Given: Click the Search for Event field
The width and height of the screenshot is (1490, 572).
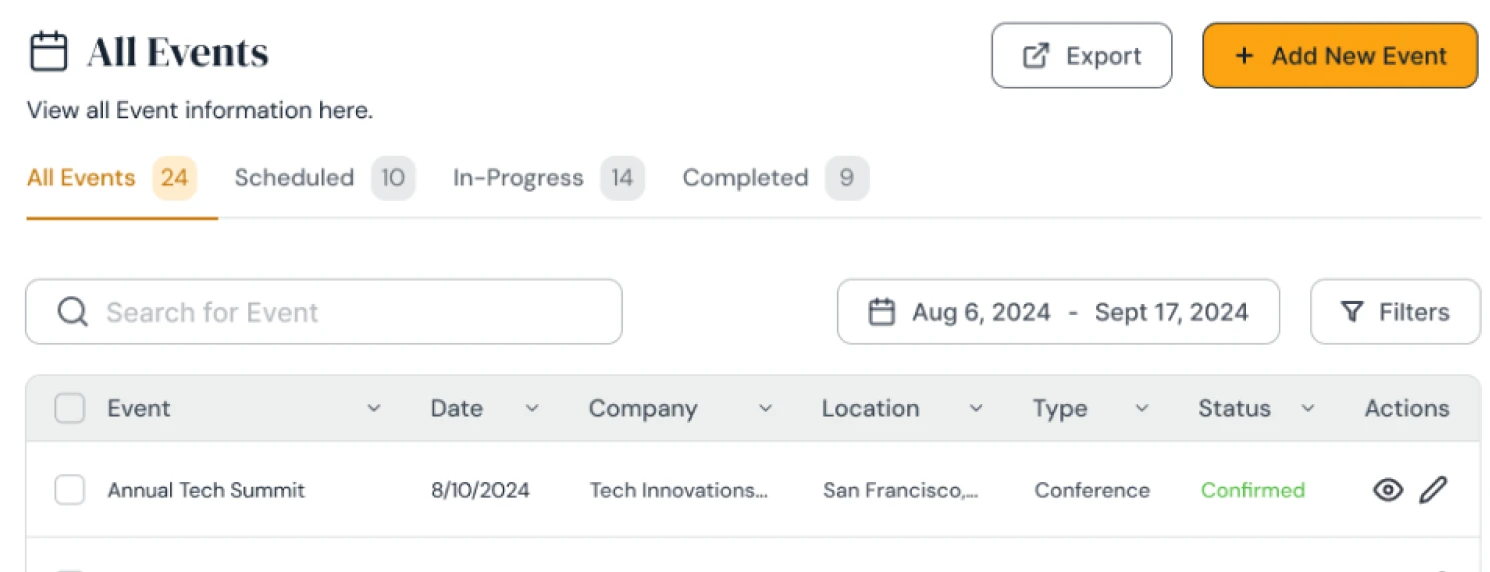Looking at the screenshot, I should (x=340, y=312).
